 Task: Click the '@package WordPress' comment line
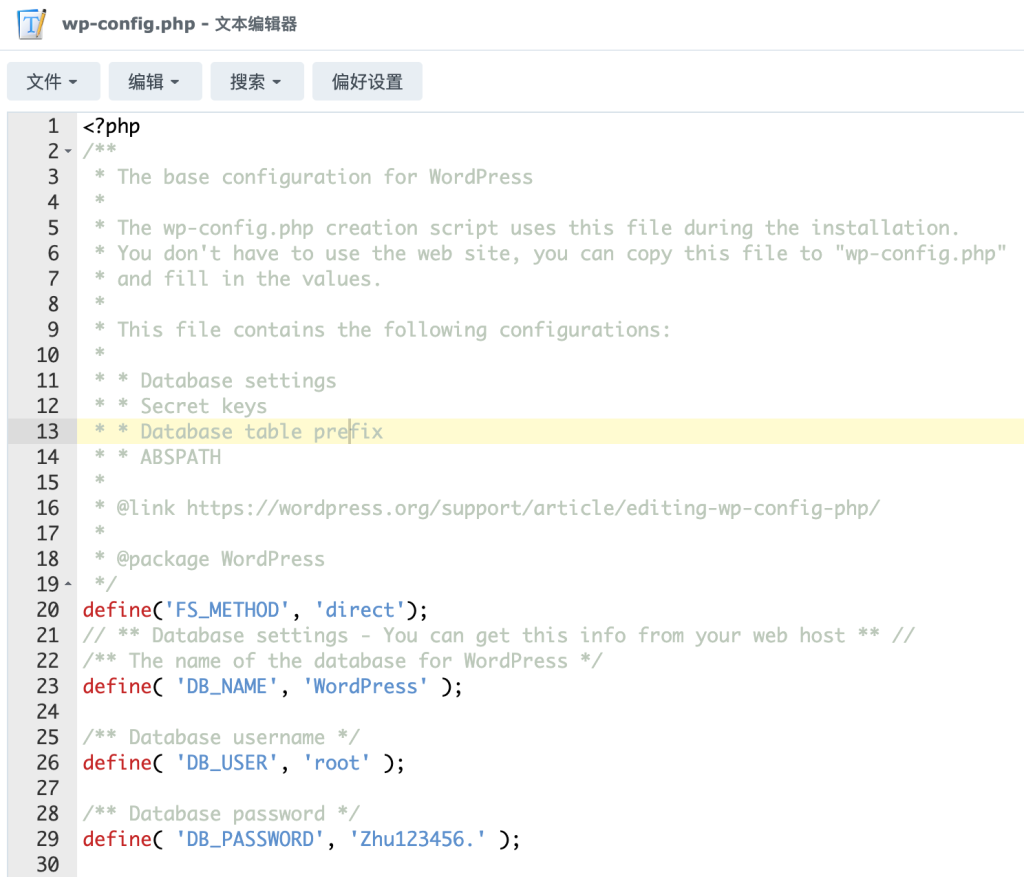click(220, 559)
